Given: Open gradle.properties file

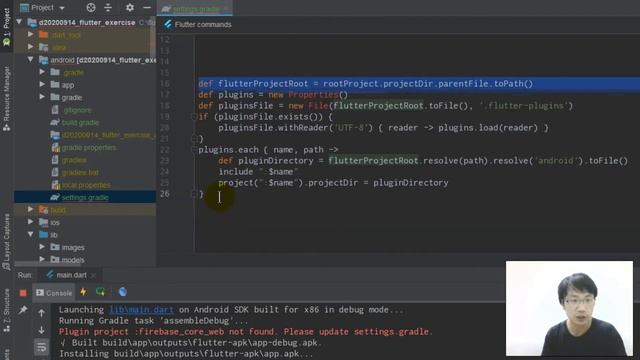Looking at the screenshot, I should click(89, 147).
